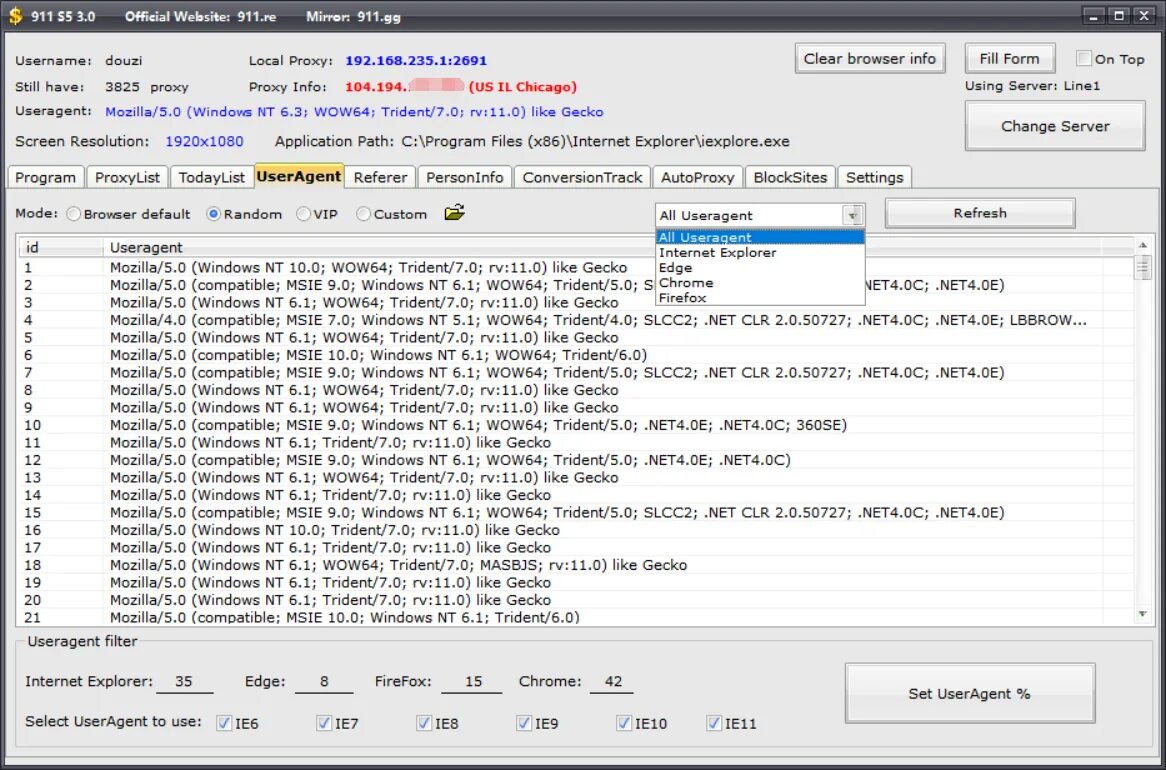Click the FireFox percentage field

472,681
